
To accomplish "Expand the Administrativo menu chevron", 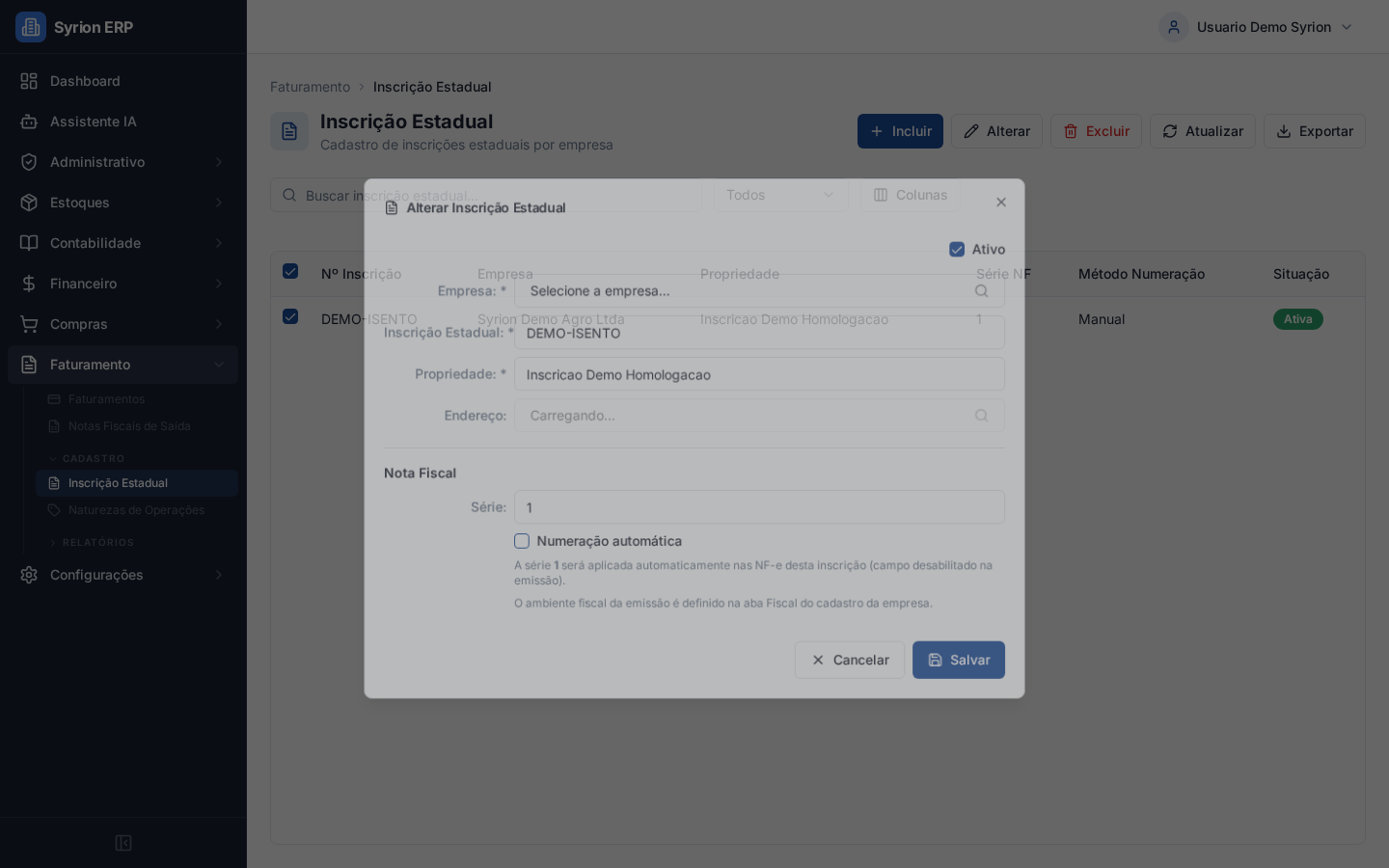I will (219, 162).
